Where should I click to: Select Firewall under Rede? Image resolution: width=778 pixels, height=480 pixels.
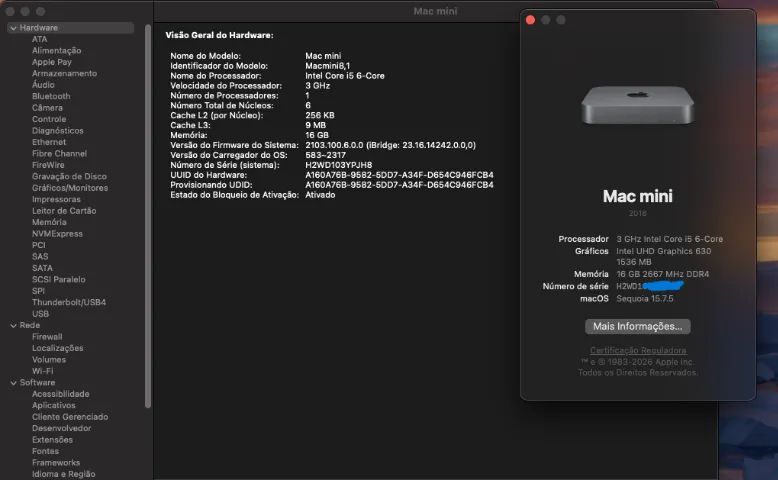pyautogui.click(x=47, y=337)
